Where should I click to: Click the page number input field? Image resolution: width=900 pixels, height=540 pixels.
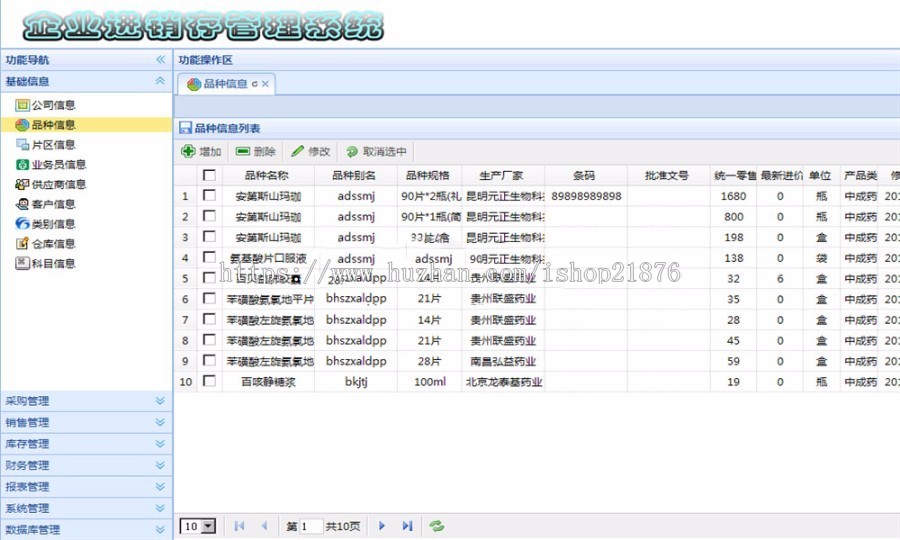(x=311, y=526)
